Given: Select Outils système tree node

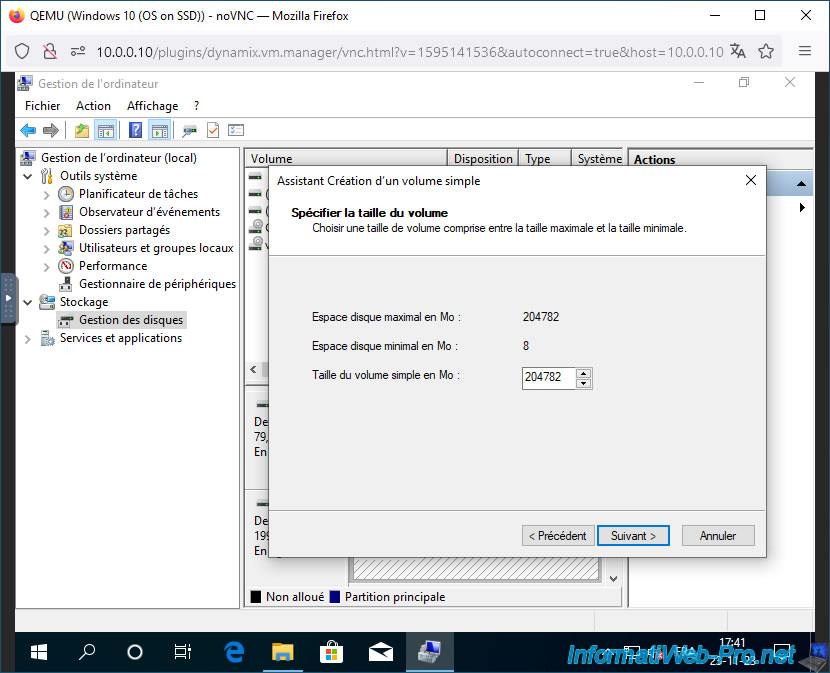Looking at the screenshot, I should click(98, 176).
